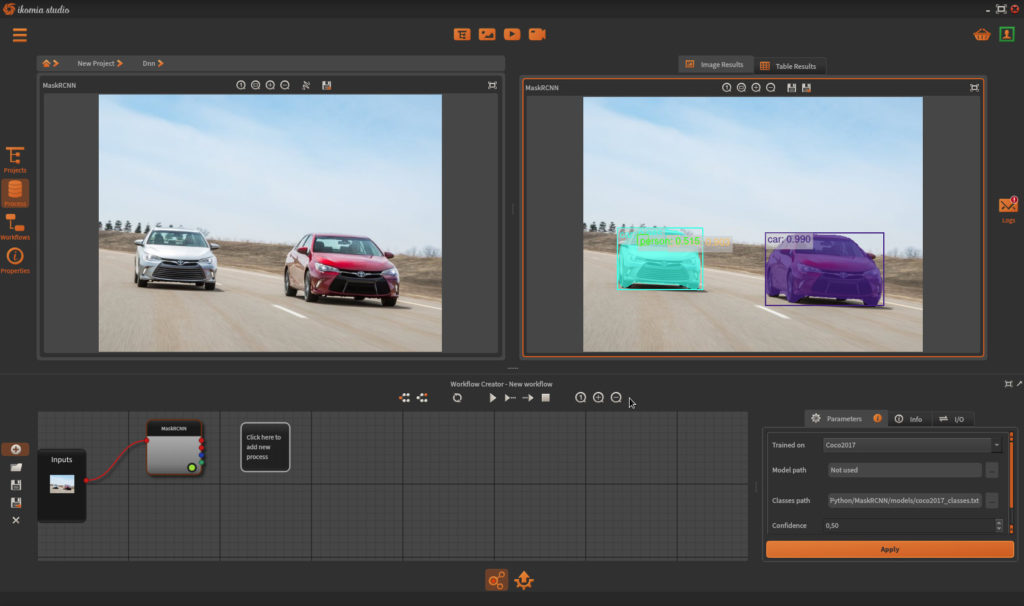
Task: Open the Workflow panel from the sidebar
Action: click(x=16, y=228)
